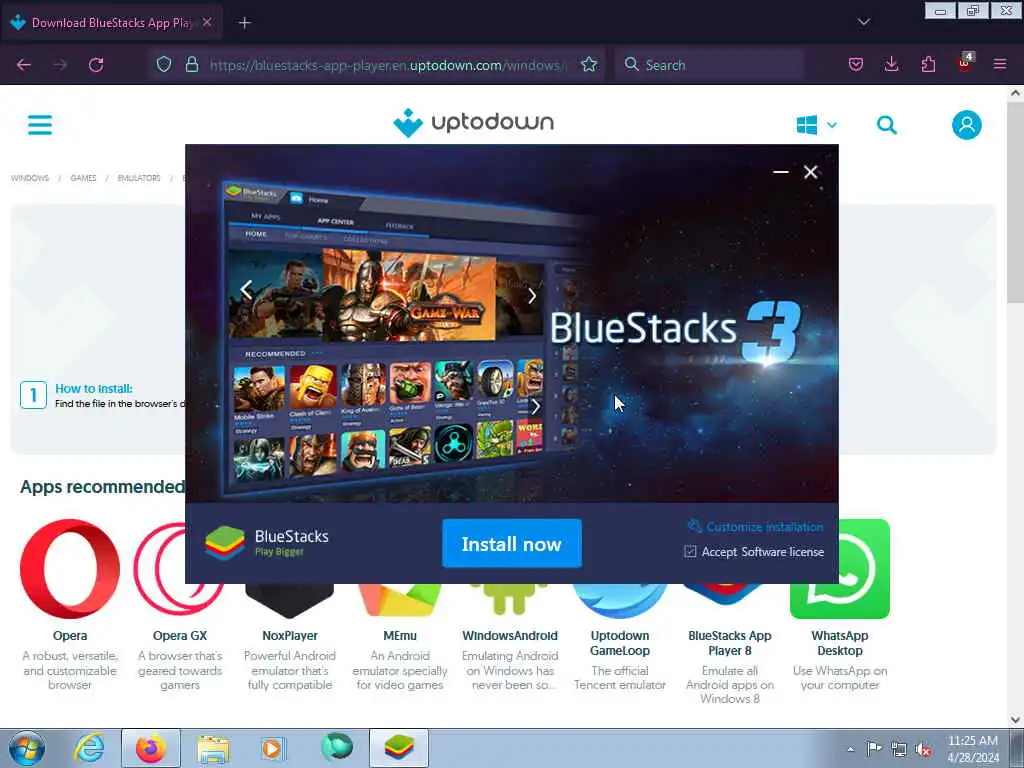Select the Download BlueStacks App Player tab

point(111,23)
